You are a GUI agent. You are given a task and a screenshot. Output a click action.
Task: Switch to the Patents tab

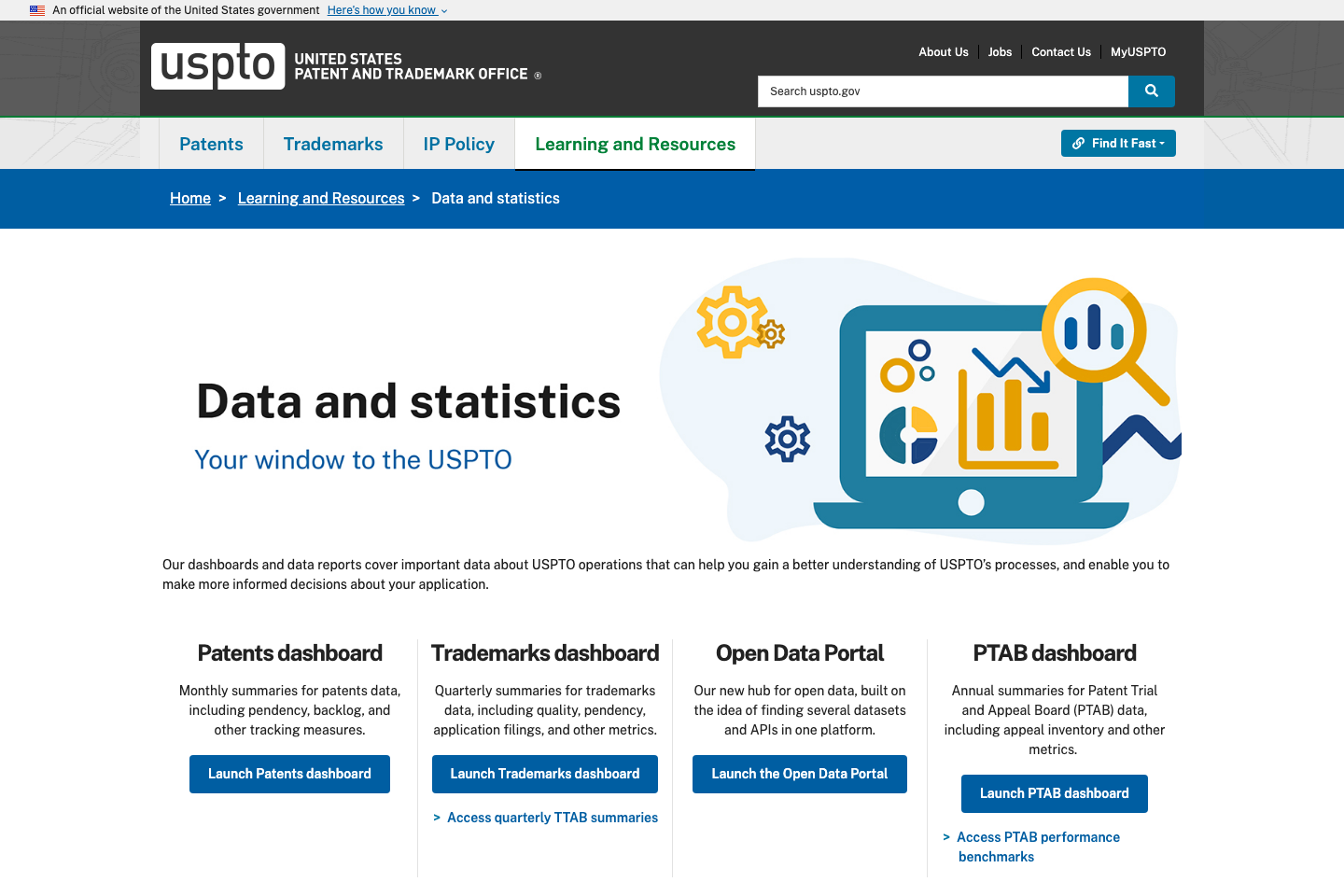click(211, 143)
